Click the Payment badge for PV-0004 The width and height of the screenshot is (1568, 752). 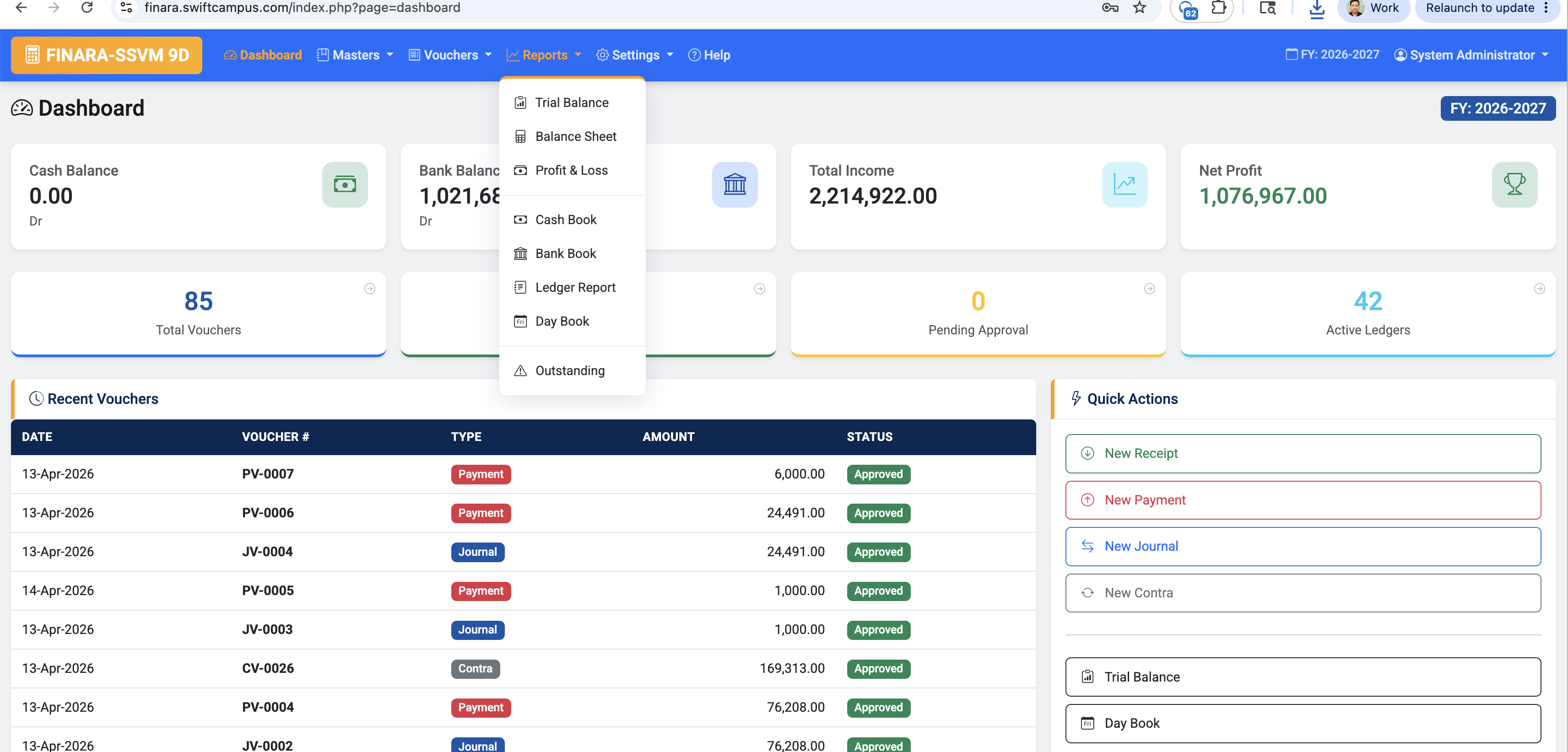(480, 708)
